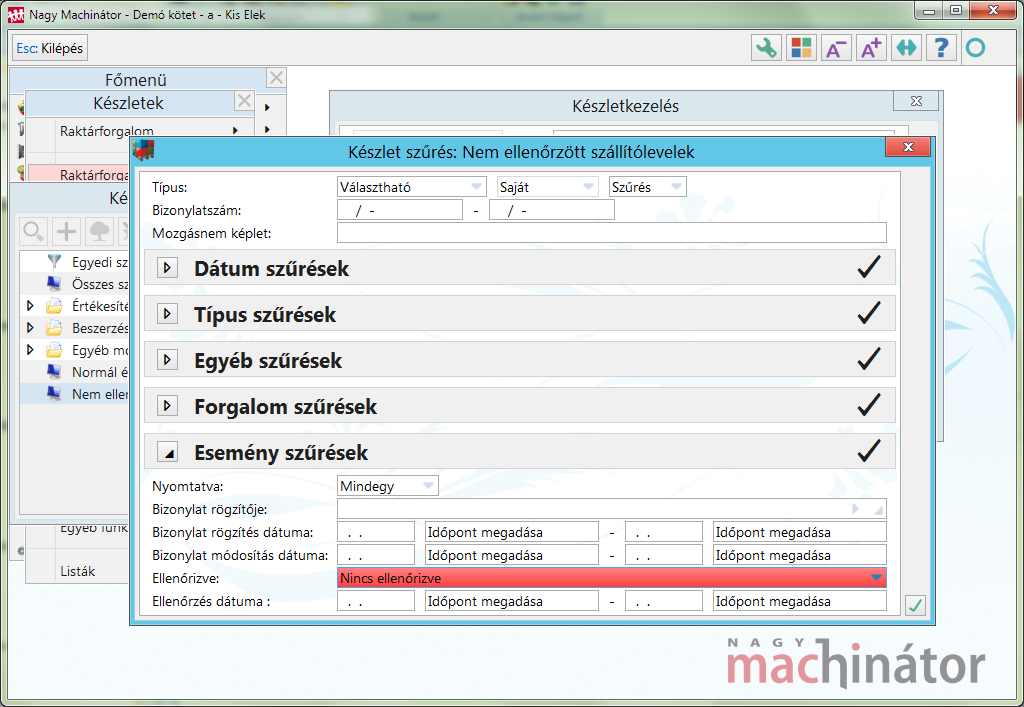Click the plus add icon
This screenshot has height=707, width=1024.
pyautogui.click(x=66, y=231)
